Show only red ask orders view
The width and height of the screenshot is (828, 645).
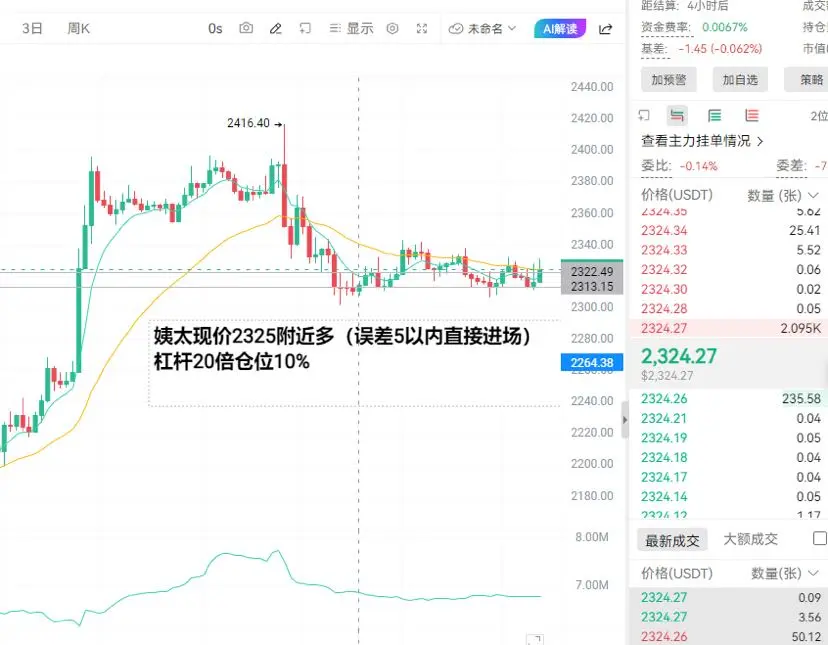(x=752, y=115)
